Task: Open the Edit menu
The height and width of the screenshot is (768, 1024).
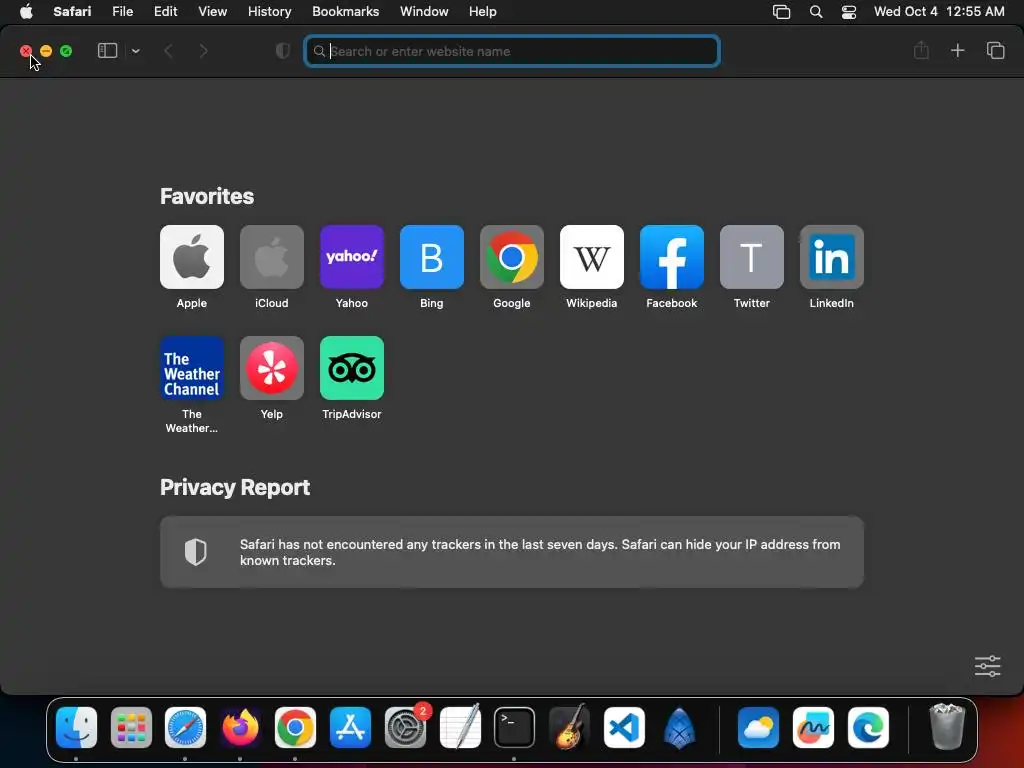Action: tap(165, 11)
